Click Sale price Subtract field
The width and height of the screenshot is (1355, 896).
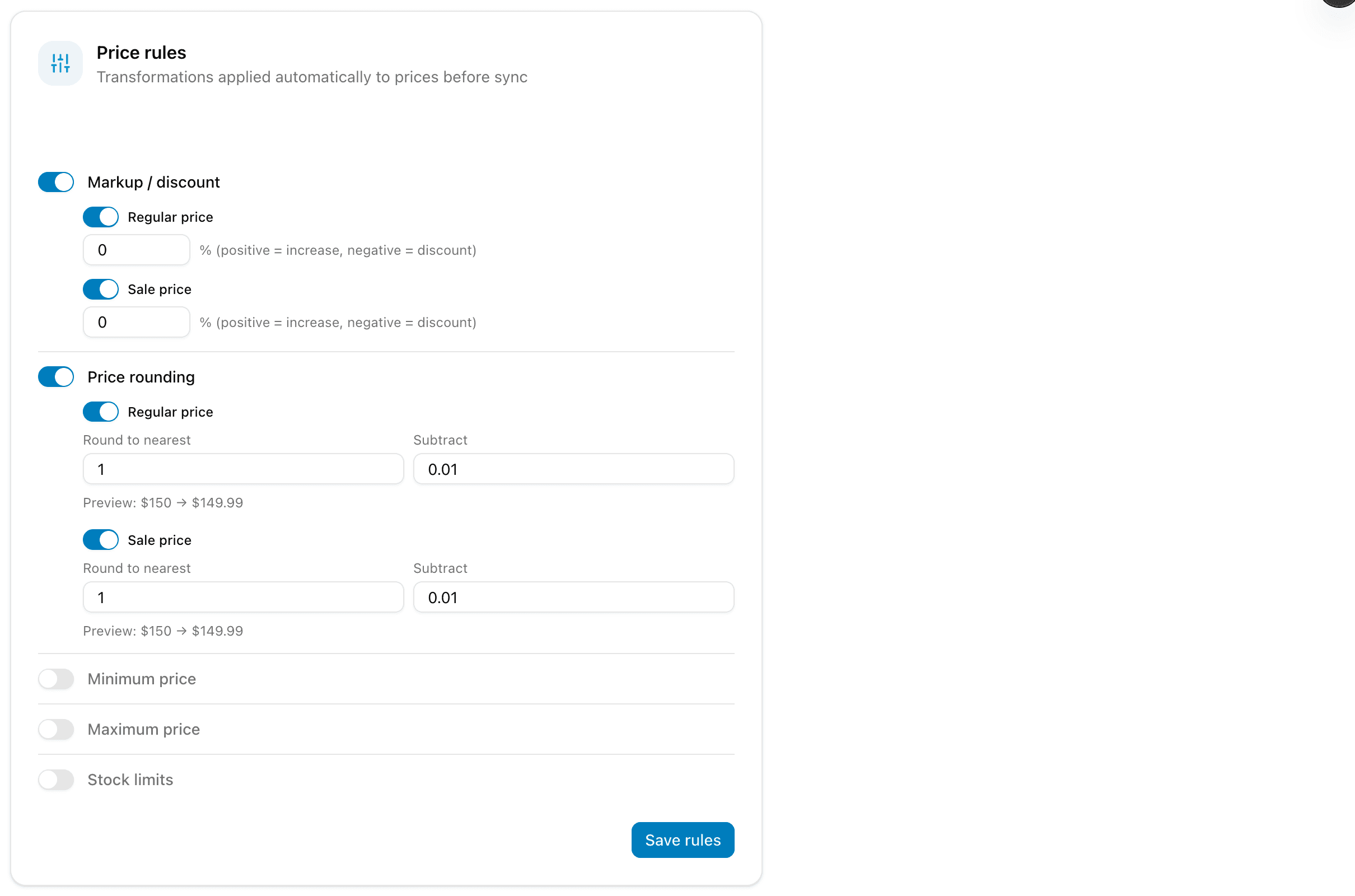573,597
